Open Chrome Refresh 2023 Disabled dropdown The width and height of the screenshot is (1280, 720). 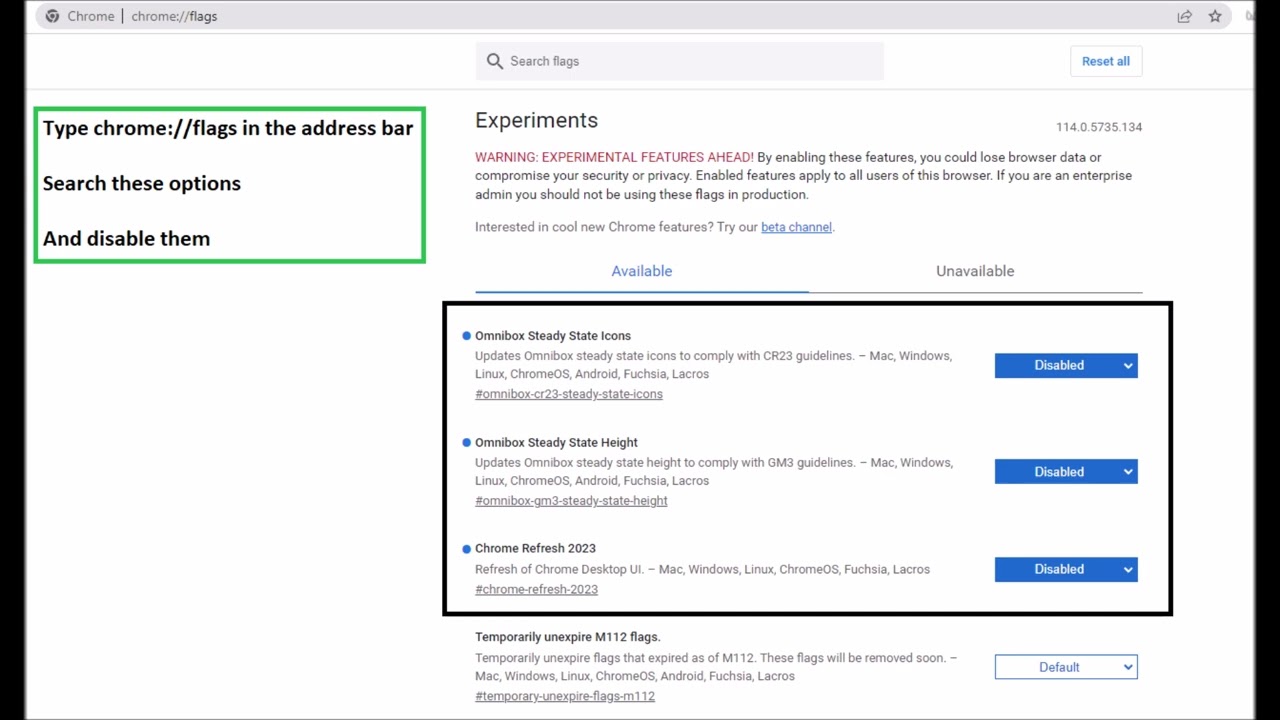pos(1066,569)
